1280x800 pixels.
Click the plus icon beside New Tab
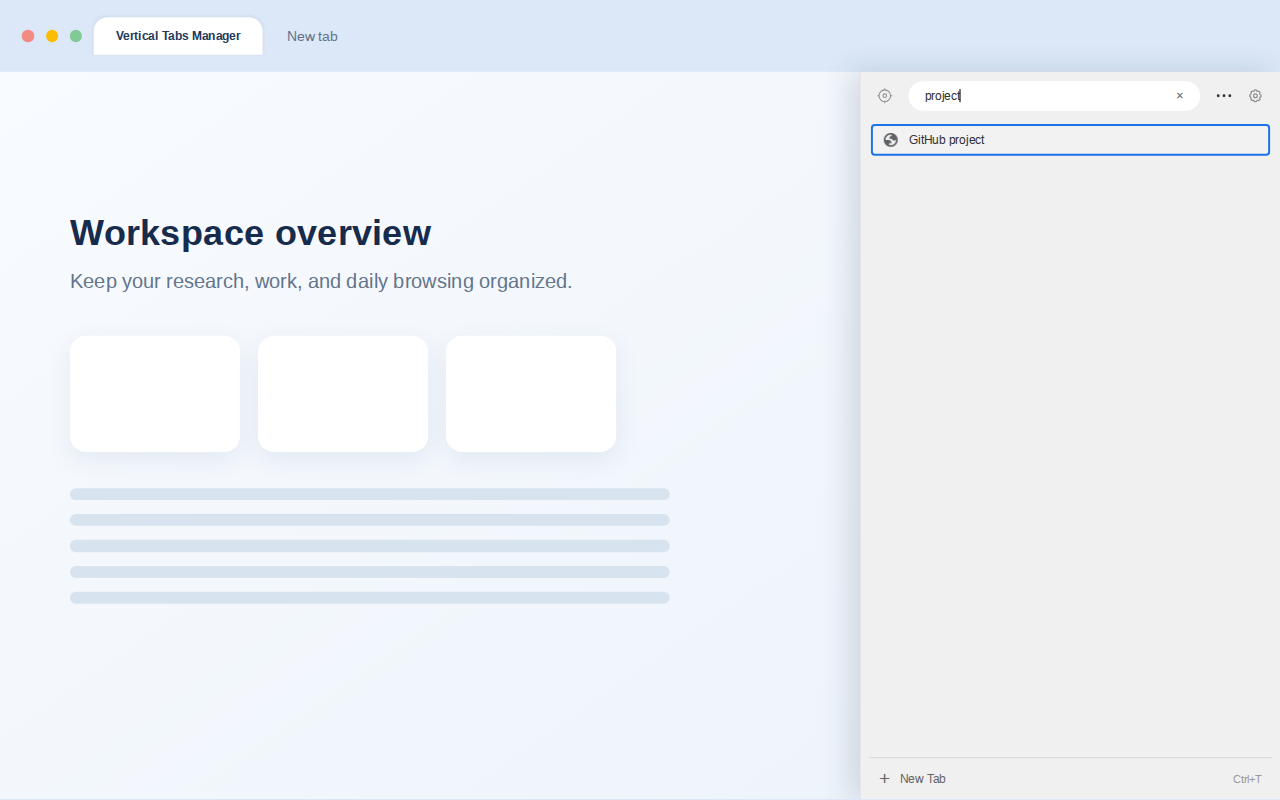coord(884,779)
